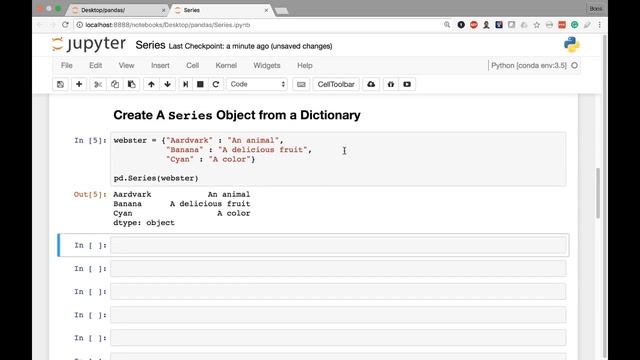Click the red round extension icon
The width and height of the screenshot is (640, 360).
473,25
